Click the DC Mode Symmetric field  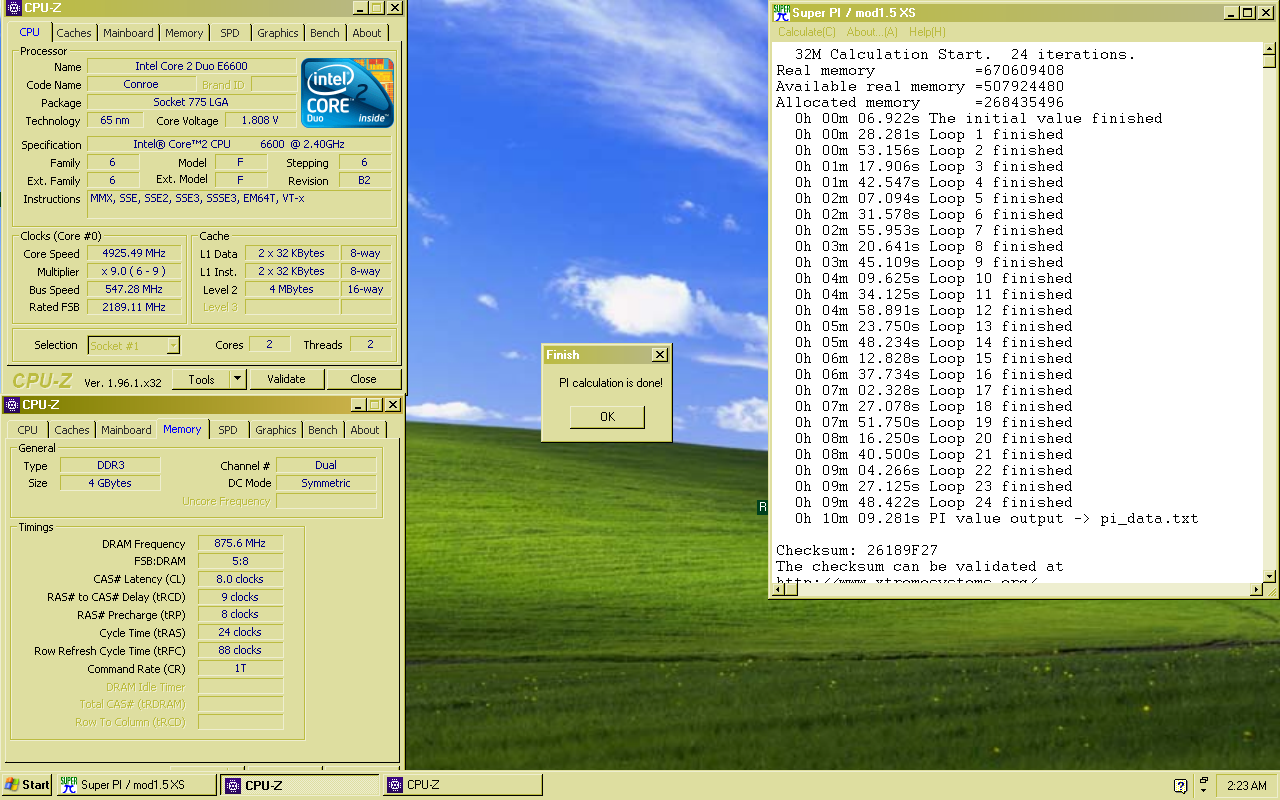pos(326,483)
